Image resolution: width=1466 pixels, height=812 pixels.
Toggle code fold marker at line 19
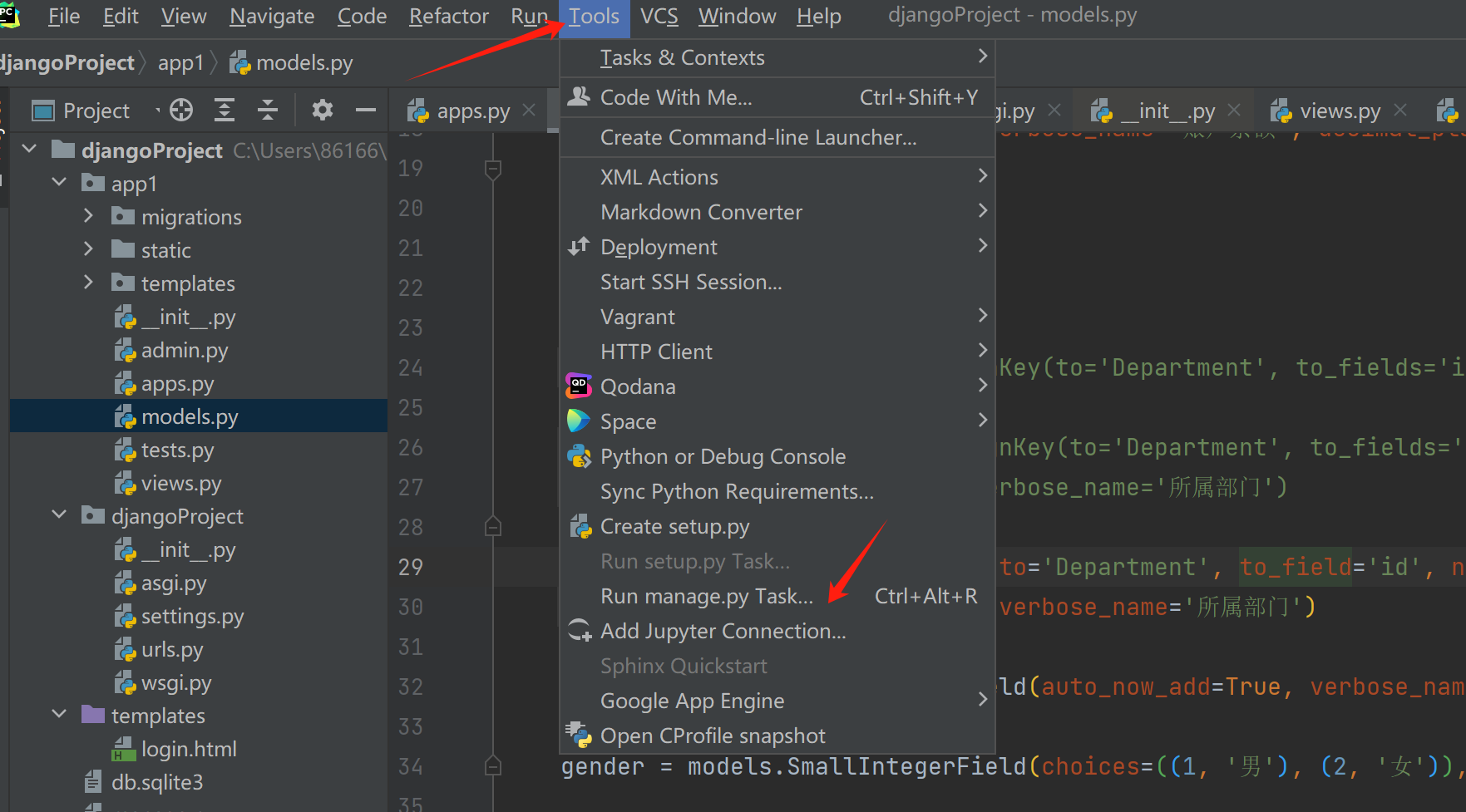point(492,170)
